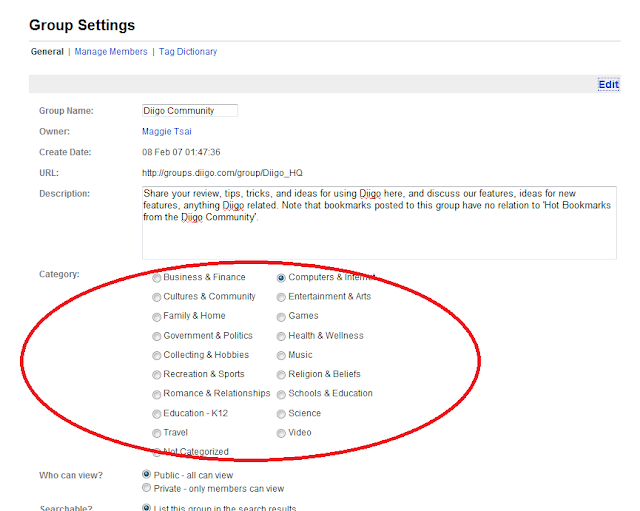Open owner Maggie Tsai's profile
The height and width of the screenshot is (511, 640).
tap(167, 131)
